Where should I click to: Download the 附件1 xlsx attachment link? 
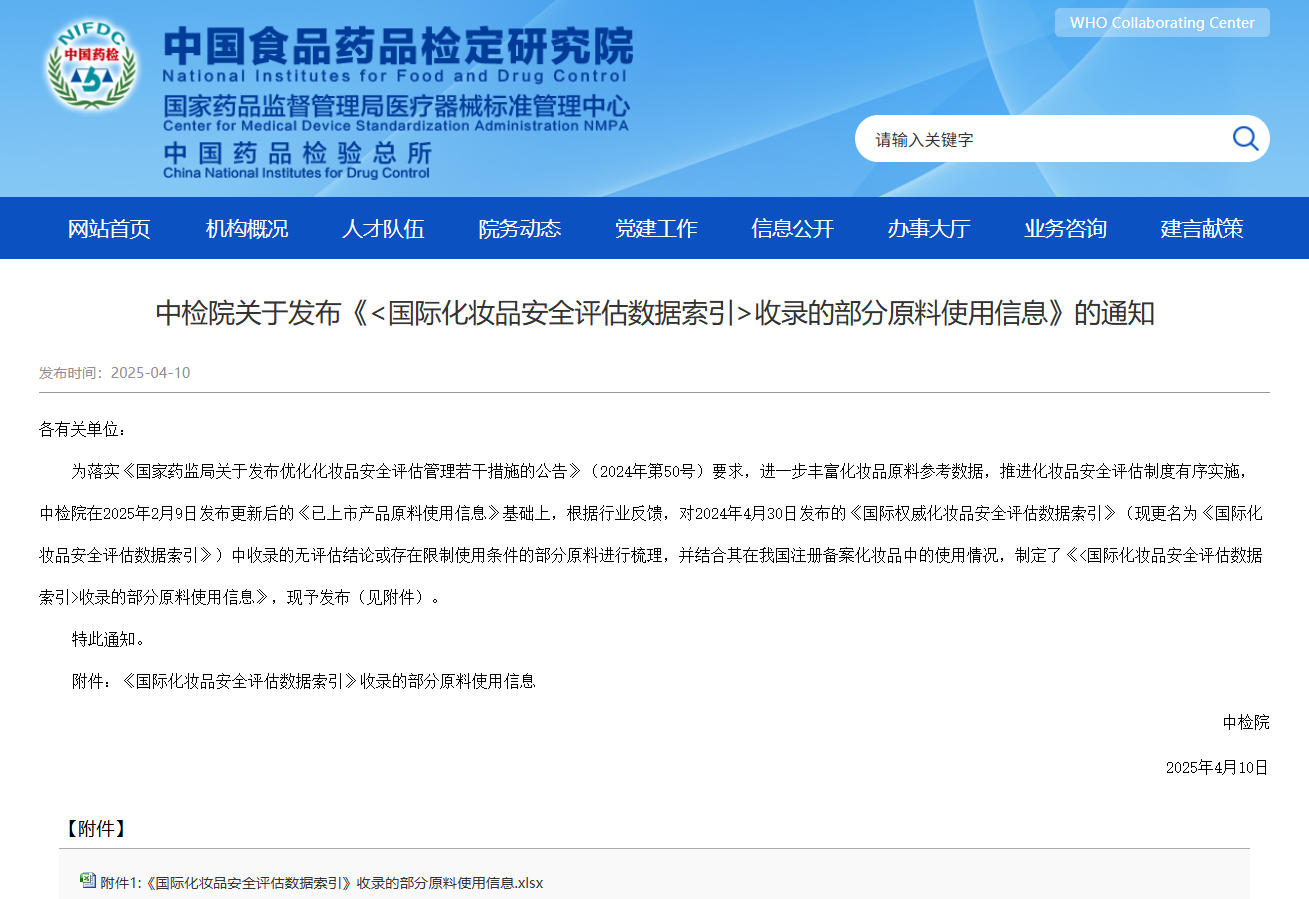[321, 883]
